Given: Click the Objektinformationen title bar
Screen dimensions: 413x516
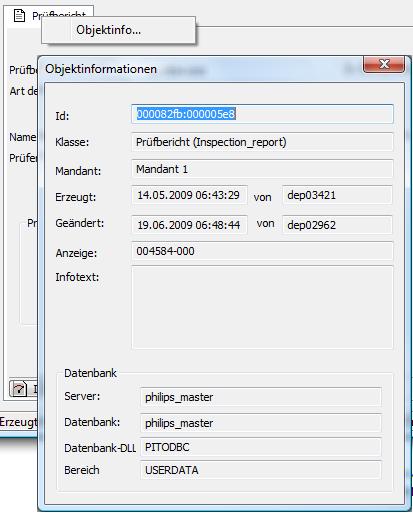Looking at the screenshot, I should pos(200,69).
